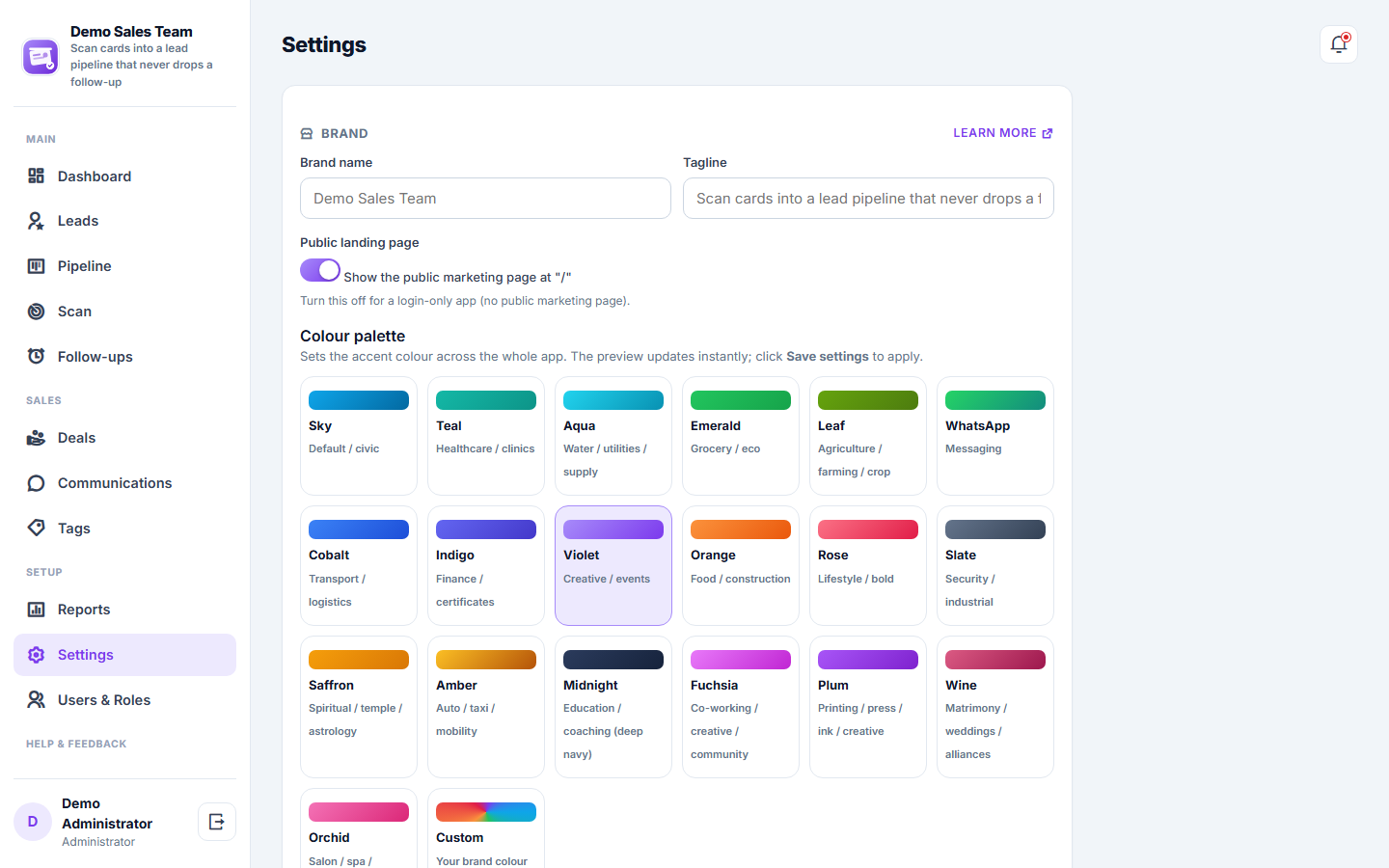Click the Follow-ups alarm clock icon
This screenshot has width=1389, height=868.
(36, 357)
